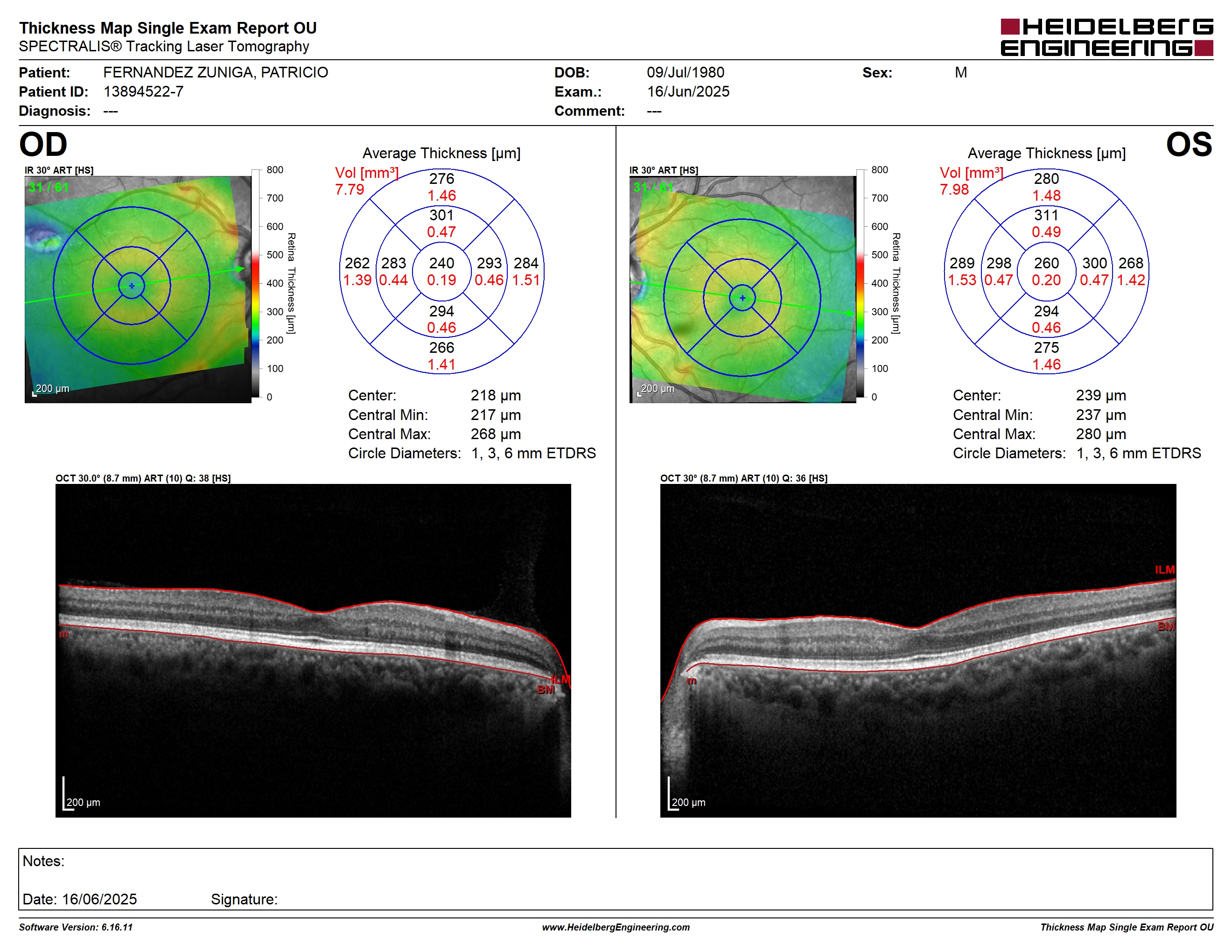Click the DOB value 09/Jul/1980

pos(686,73)
